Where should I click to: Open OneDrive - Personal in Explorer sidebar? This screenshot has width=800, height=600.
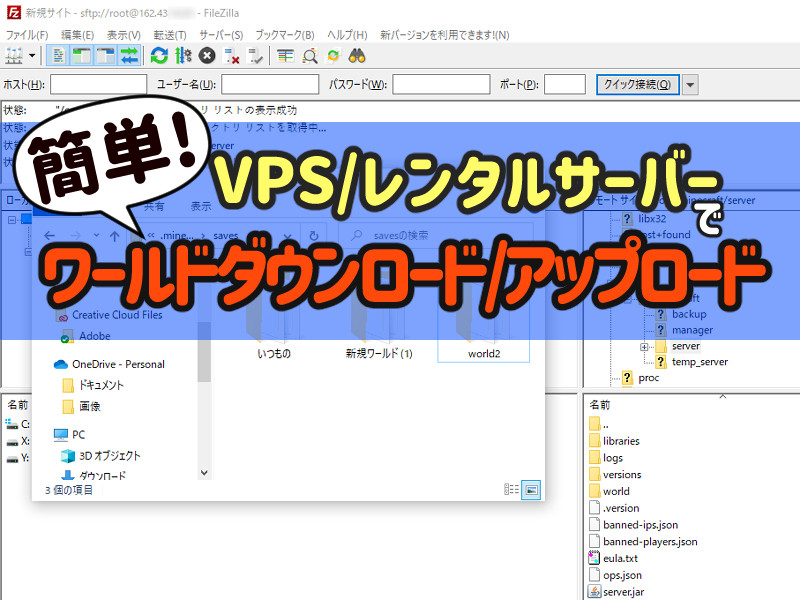[x=109, y=364]
